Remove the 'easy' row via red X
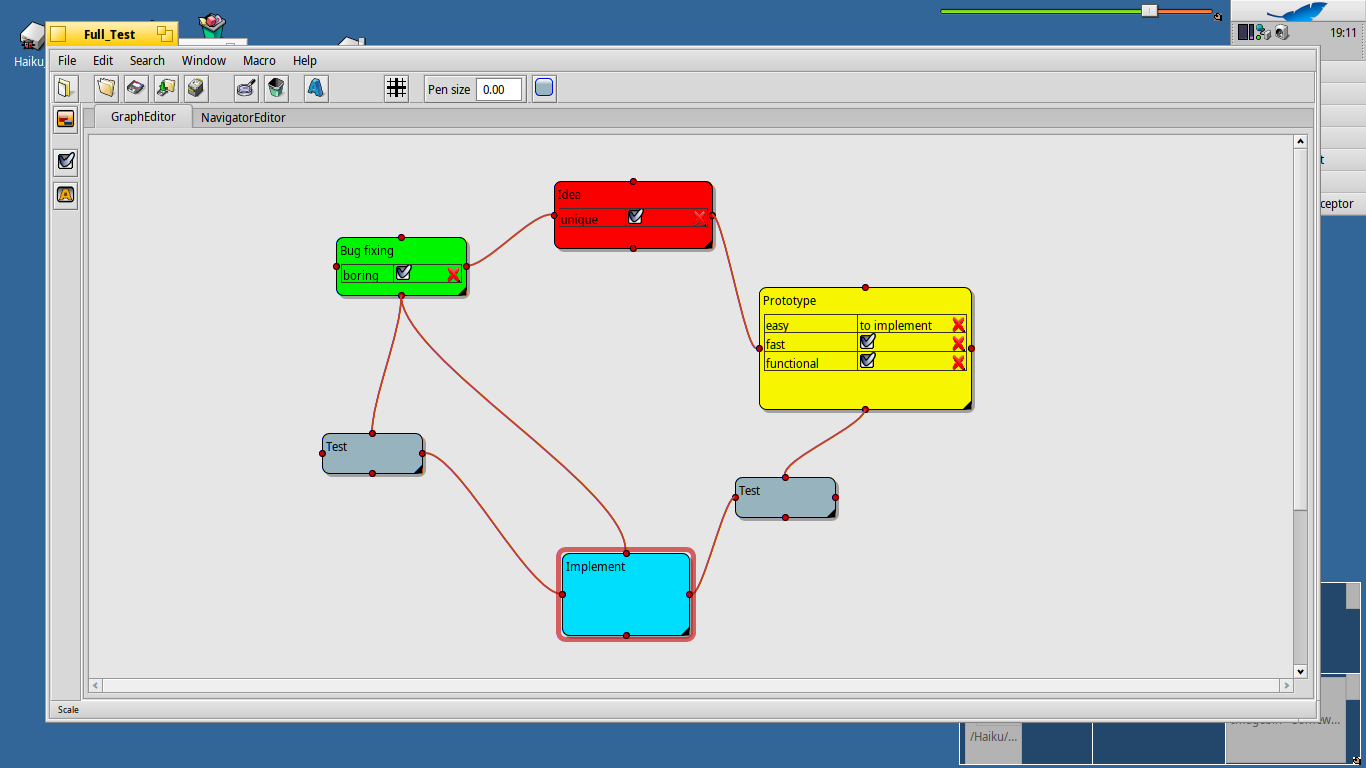Viewport: 1366px width, 768px height. 958,325
